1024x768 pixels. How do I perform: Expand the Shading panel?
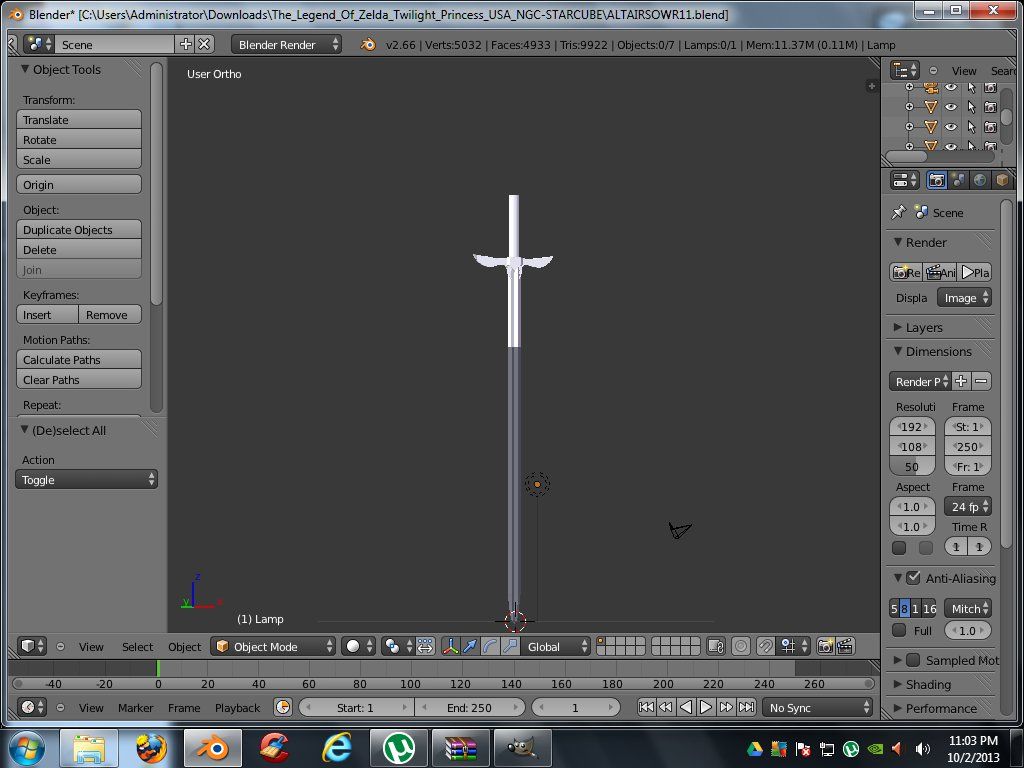click(x=928, y=684)
